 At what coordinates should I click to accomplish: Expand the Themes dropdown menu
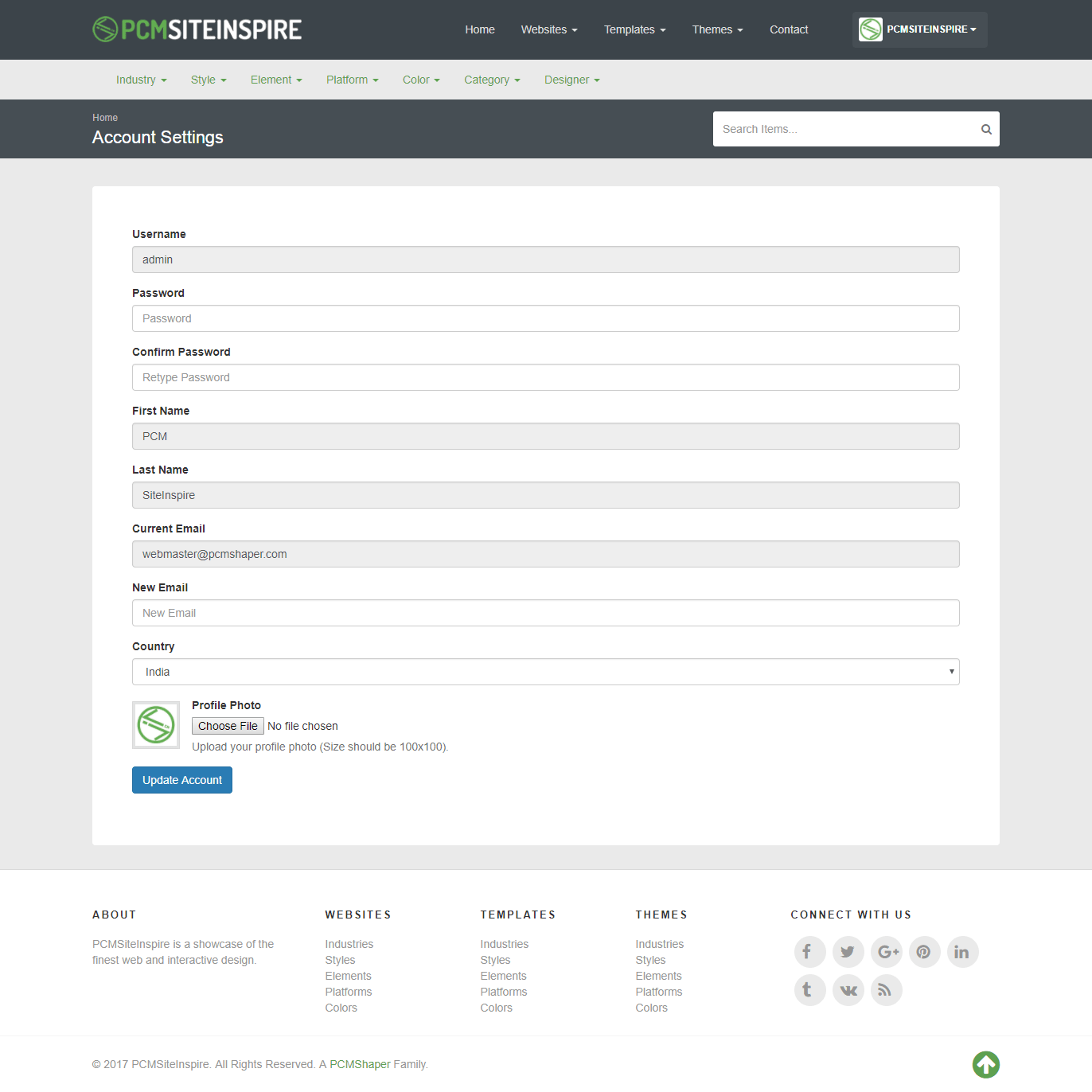[717, 29]
